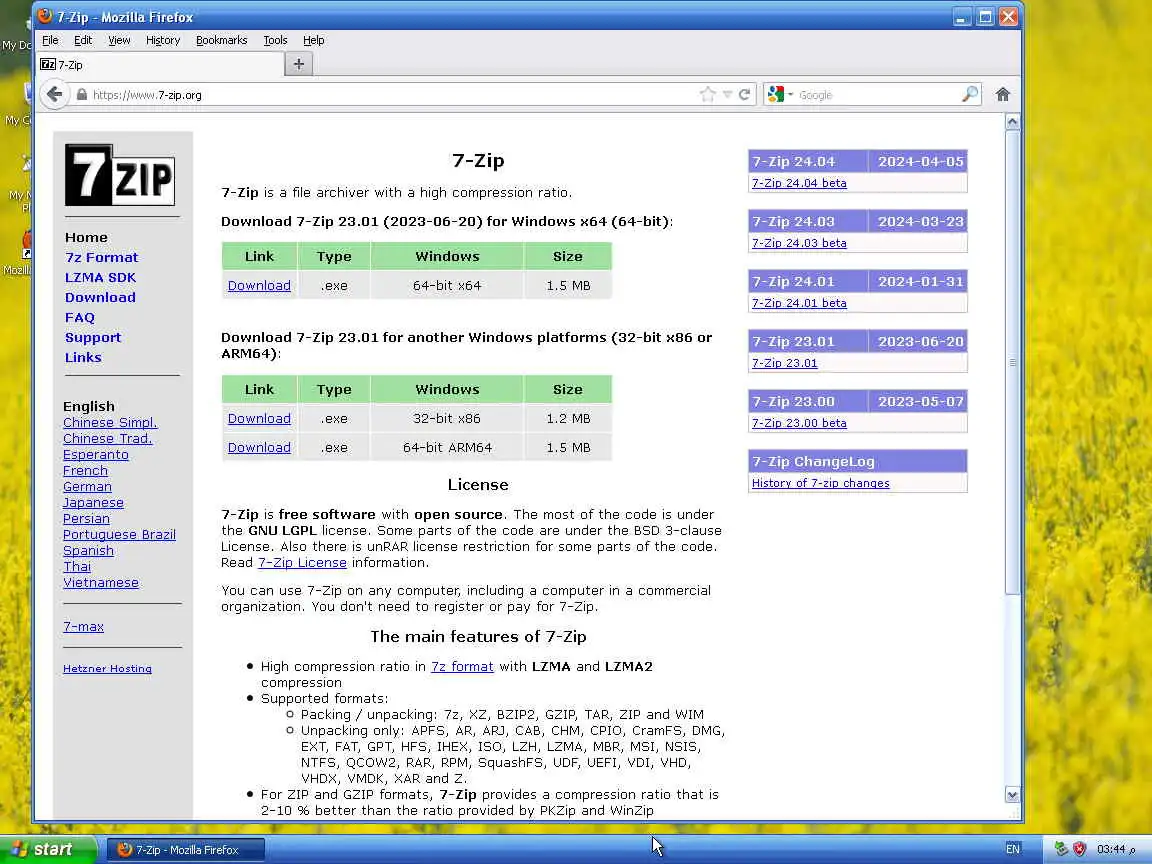Open the 7-Zip 24.01 beta link
Viewport: 1152px width, 864px height.
[799, 303]
